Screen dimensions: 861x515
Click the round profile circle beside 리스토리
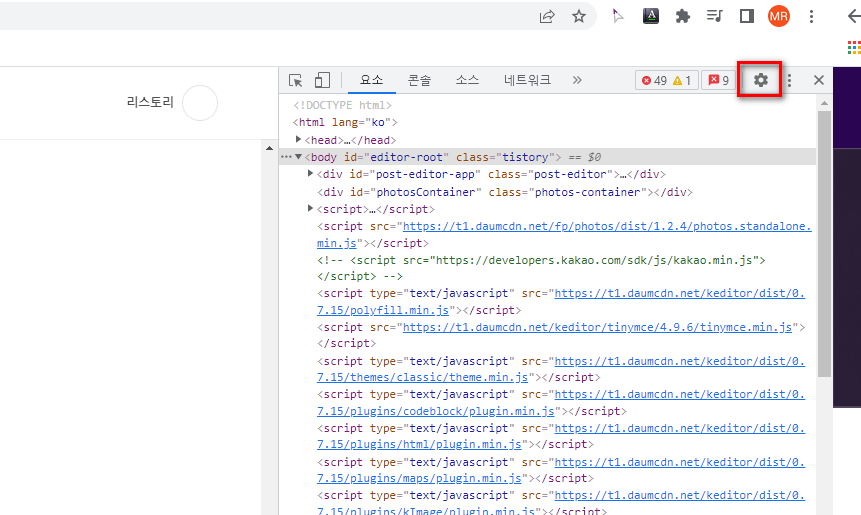[x=200, y=103]
